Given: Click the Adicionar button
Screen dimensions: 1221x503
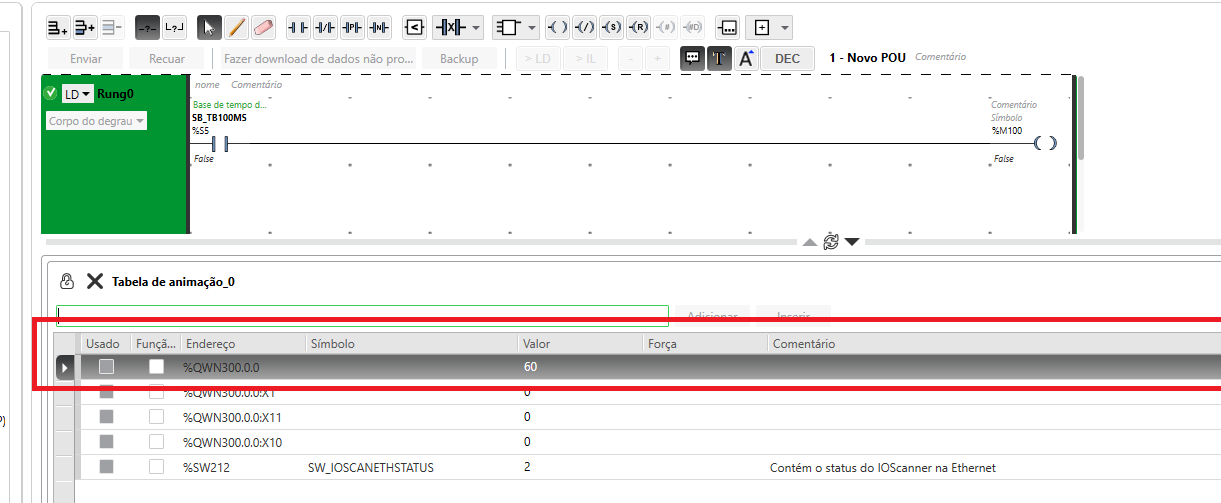Looking at the screenshot, I should pos(712,316).
